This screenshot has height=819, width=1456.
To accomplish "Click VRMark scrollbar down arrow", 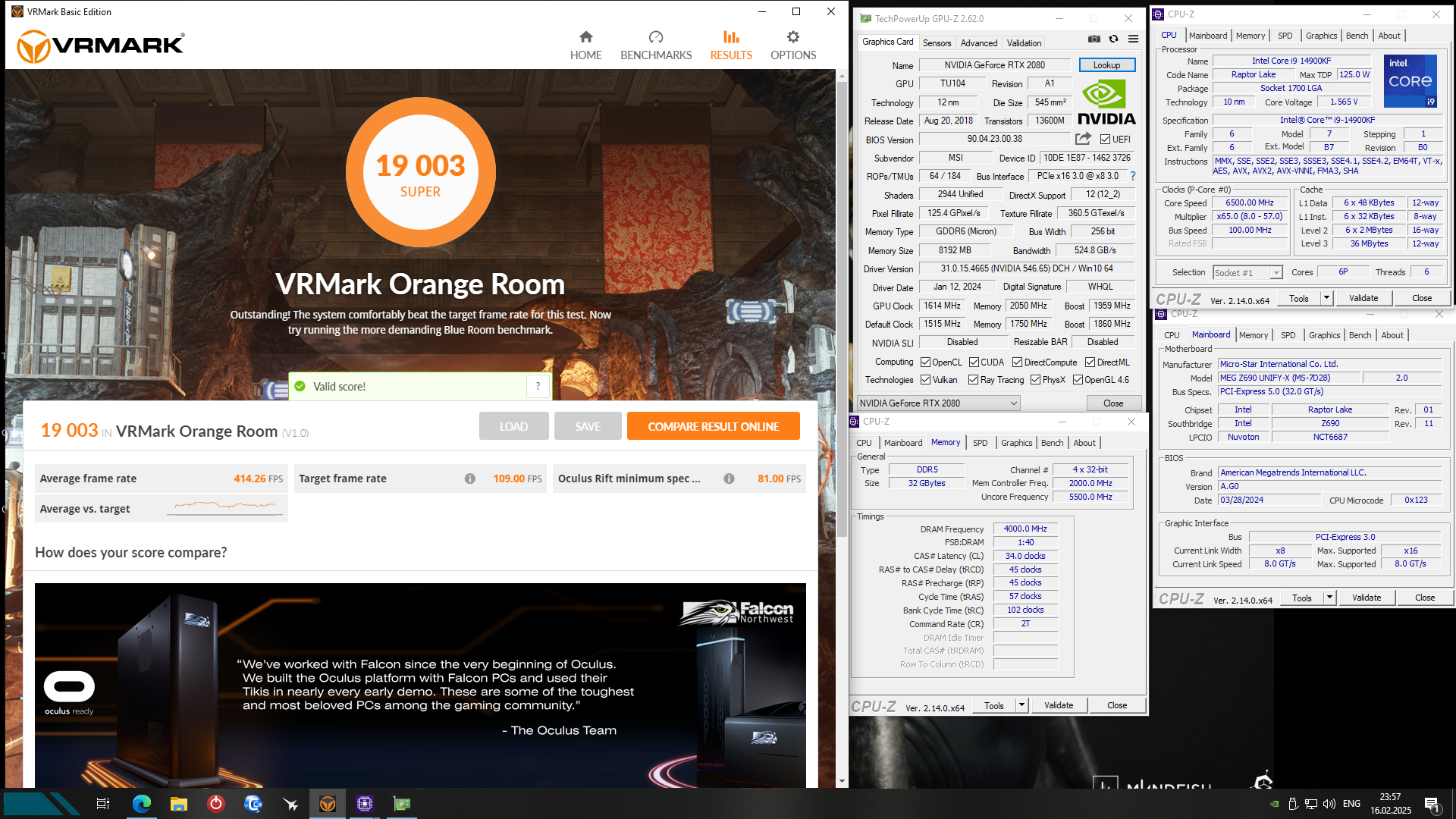I will pyautogui.click(x=842, y=781).
